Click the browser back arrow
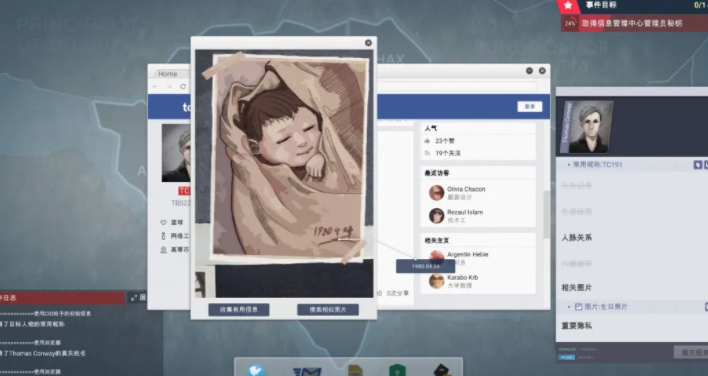This screenshot has height=376, width=708. pos(155,86)
